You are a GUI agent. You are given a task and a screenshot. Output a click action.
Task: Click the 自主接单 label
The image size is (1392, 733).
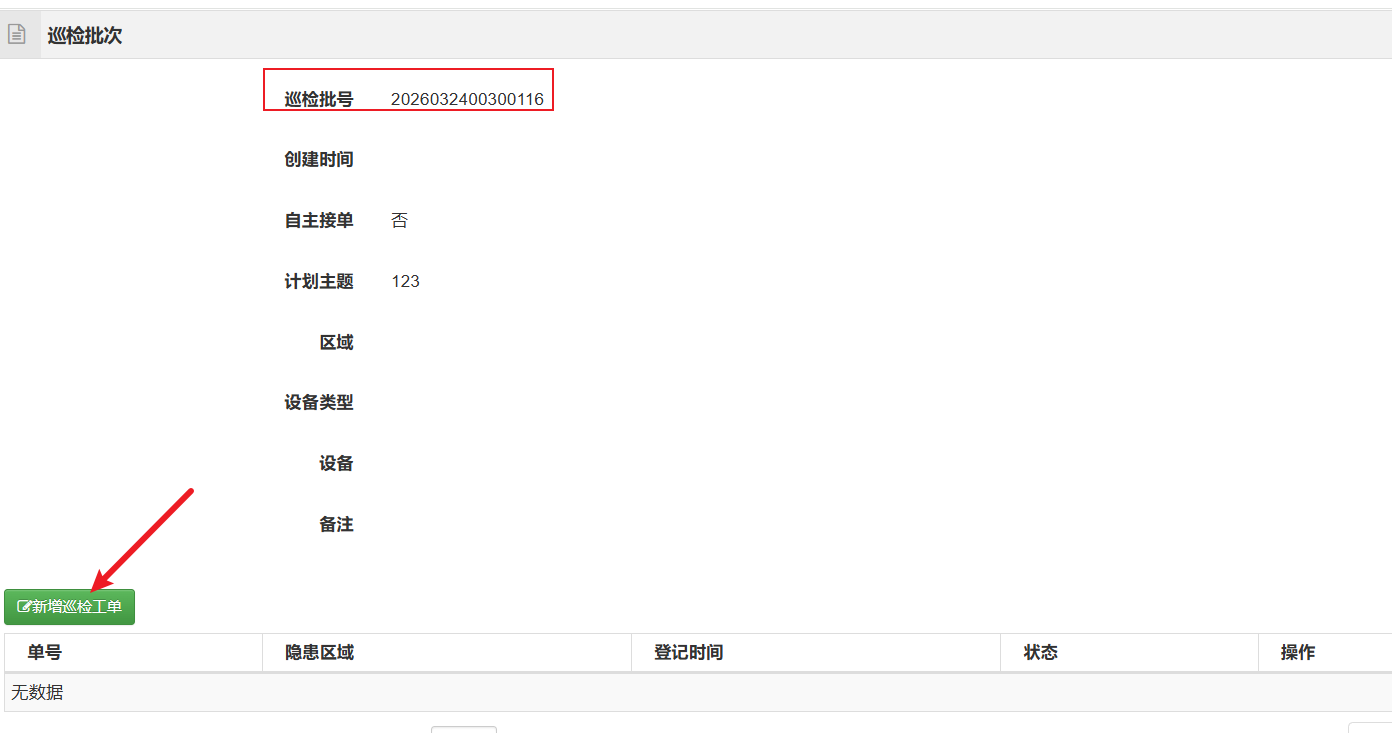coord(319,221)
